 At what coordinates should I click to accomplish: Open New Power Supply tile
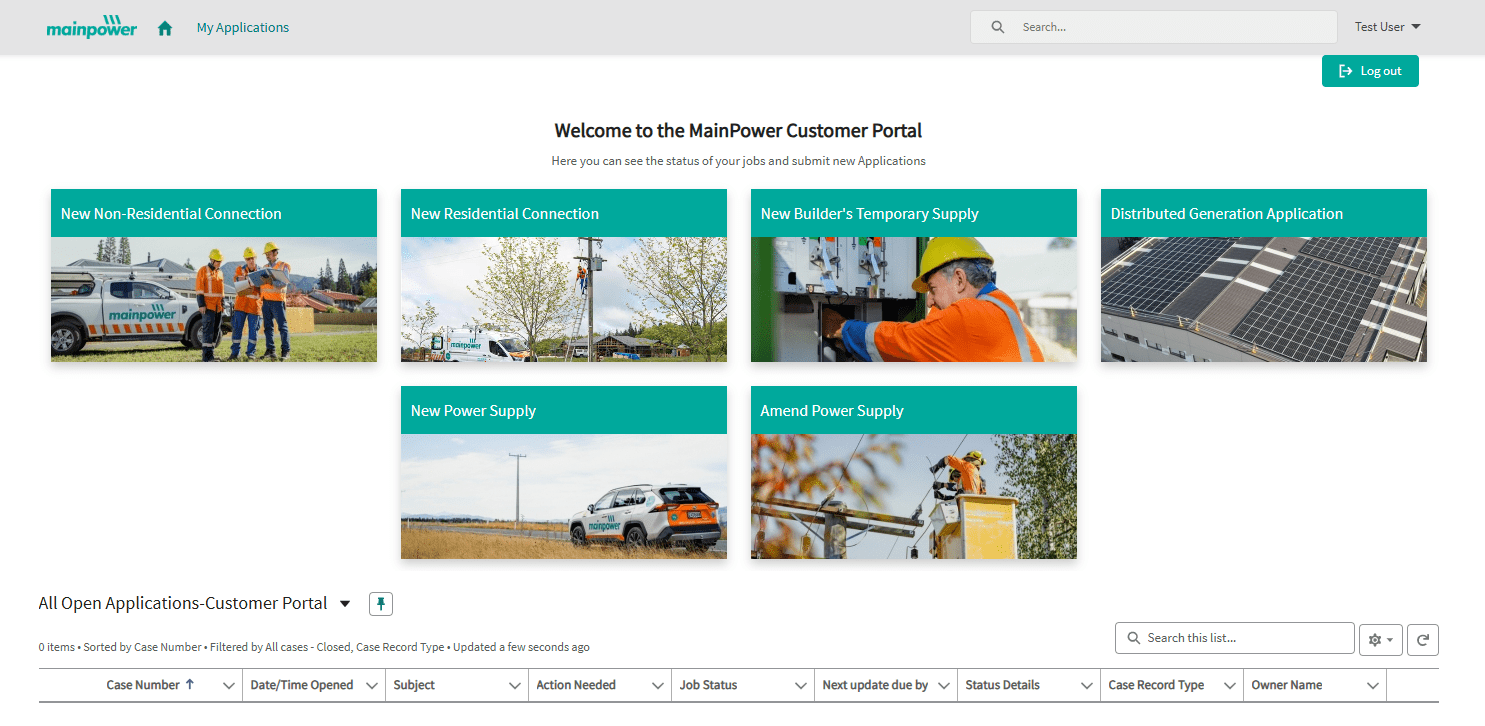click(564, 472)
